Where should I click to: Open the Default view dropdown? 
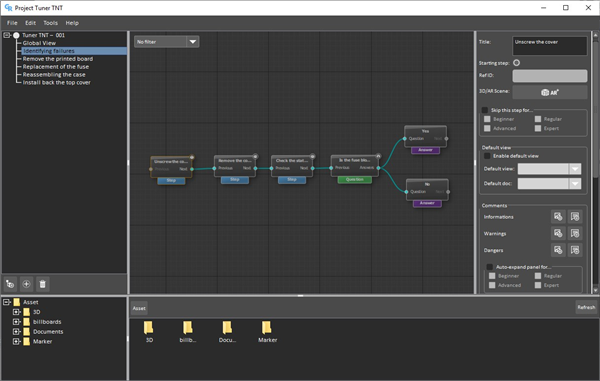coord(549,169)
